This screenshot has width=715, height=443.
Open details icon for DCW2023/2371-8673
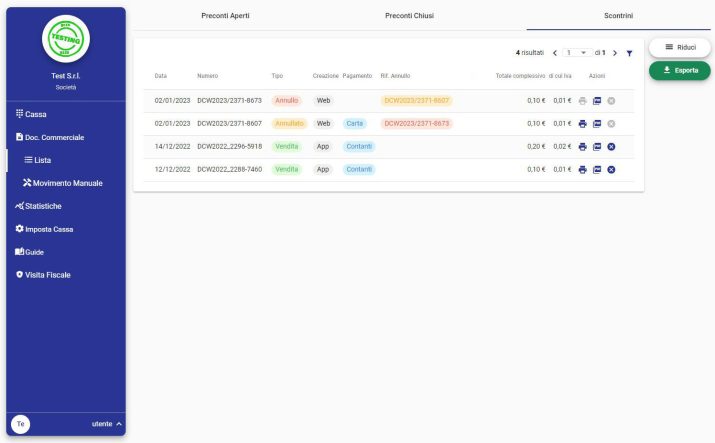(x=597, y=101)
